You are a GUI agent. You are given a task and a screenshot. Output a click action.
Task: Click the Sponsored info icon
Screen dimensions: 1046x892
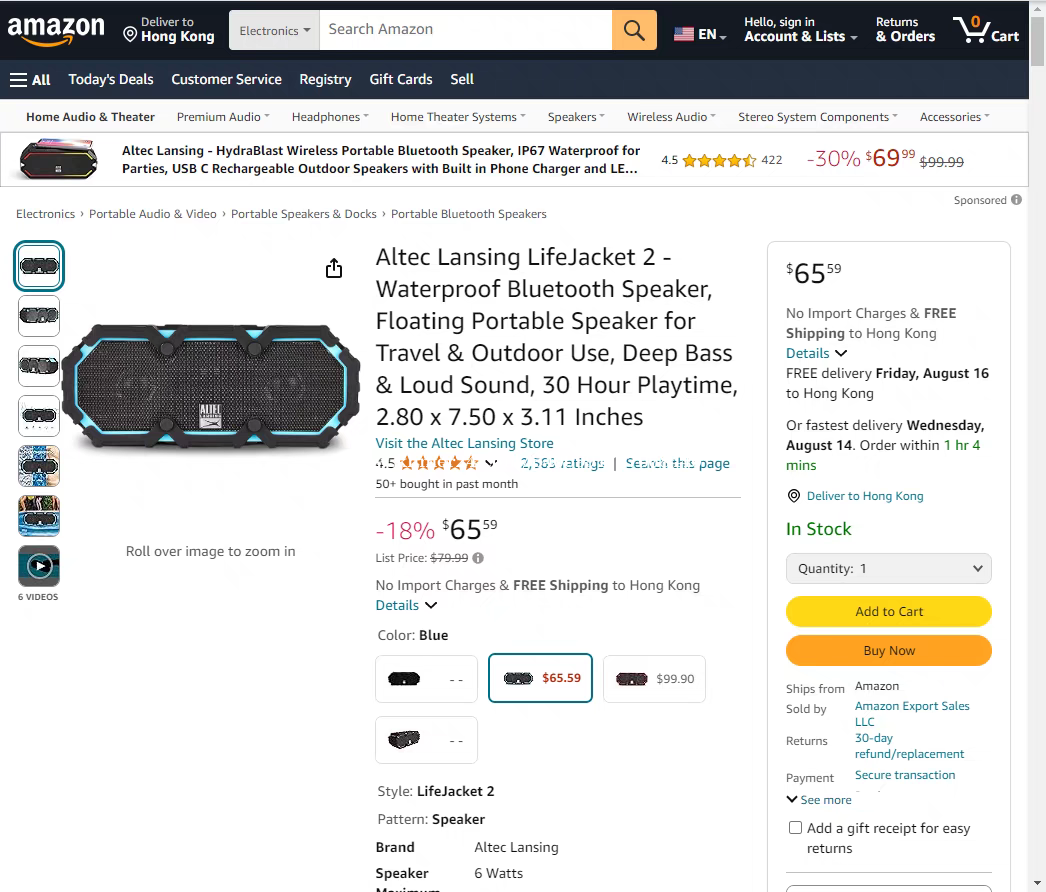click(x=1016, y=199)
